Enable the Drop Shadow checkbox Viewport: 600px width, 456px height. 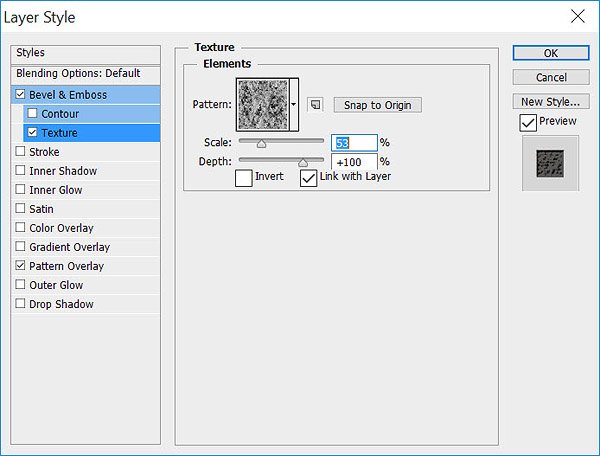coord(20,303)
